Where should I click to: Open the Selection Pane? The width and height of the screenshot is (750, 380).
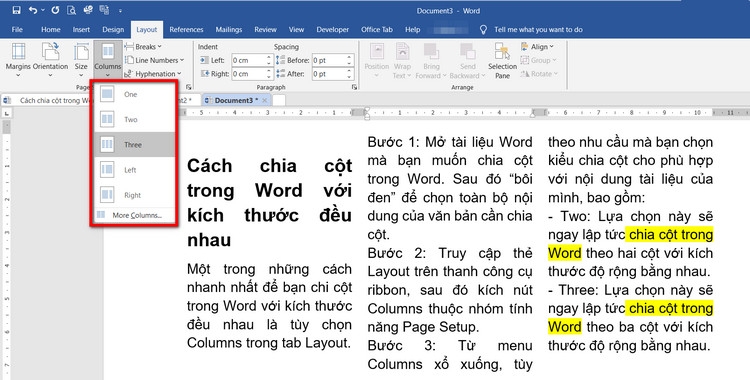(x=502, y=60)
